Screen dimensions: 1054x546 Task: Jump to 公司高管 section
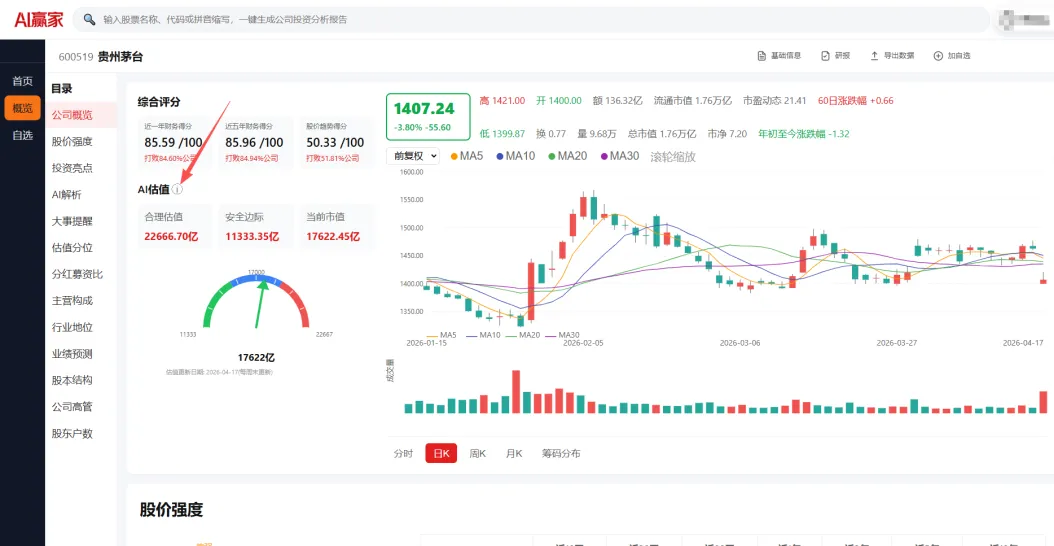pyautogui.click(x=72, y=407)
